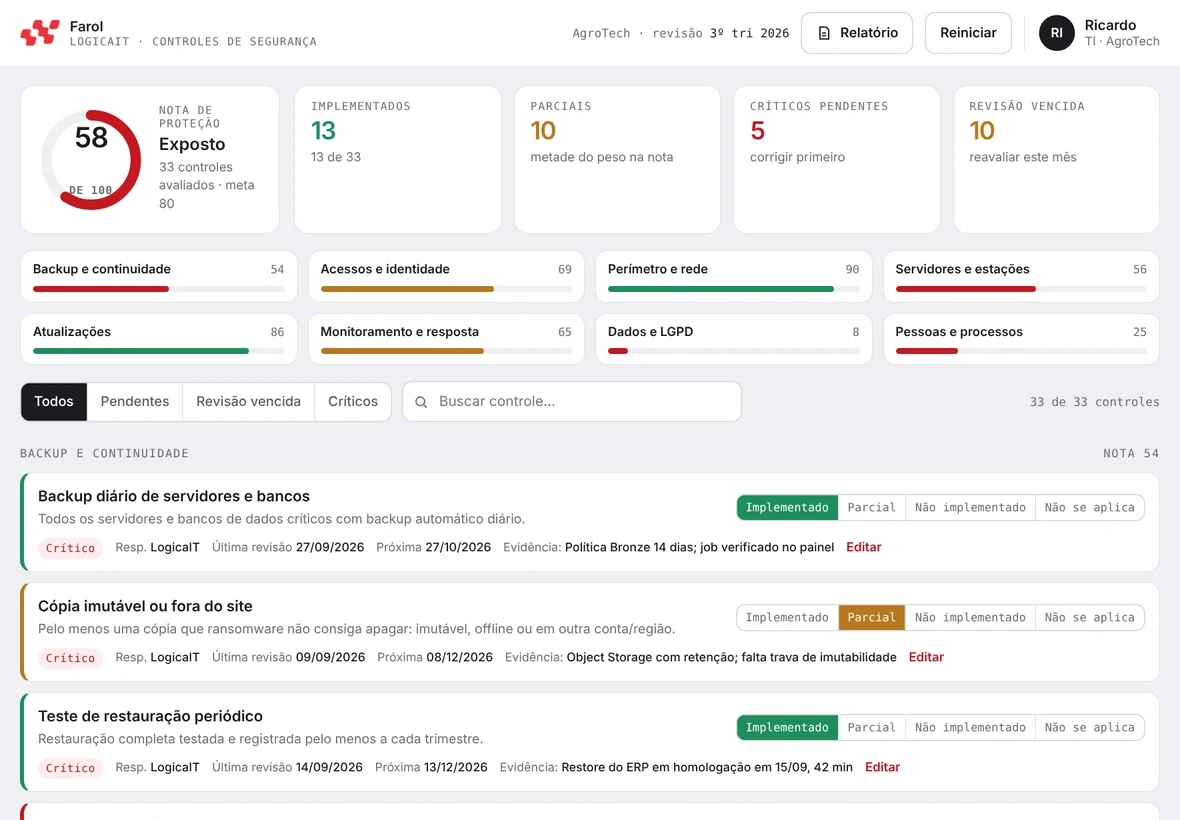Screen dimensions: 1180x820
Task: Set Cópia imutável status to Parcial
Action: (x=871, y=618)
